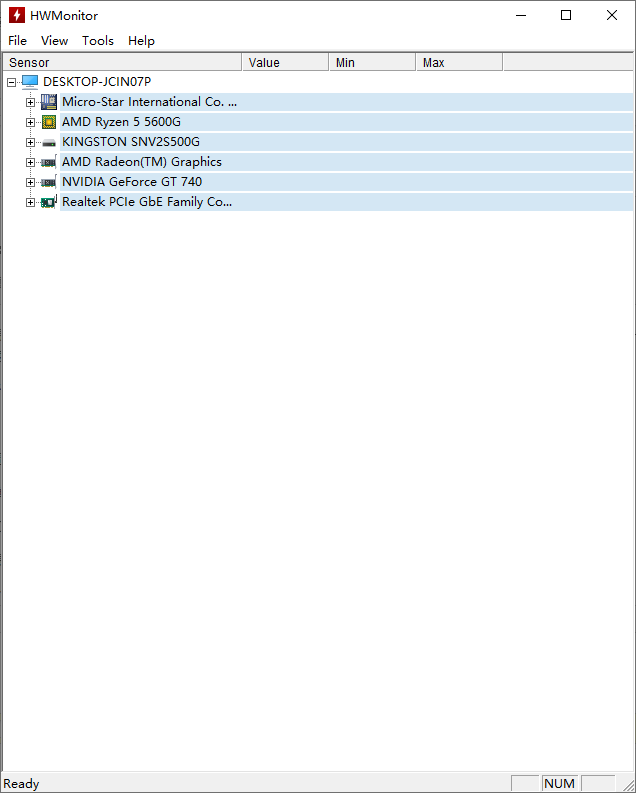Click the KINGSTON SNV2S500G drive icon

pos(49,143)
